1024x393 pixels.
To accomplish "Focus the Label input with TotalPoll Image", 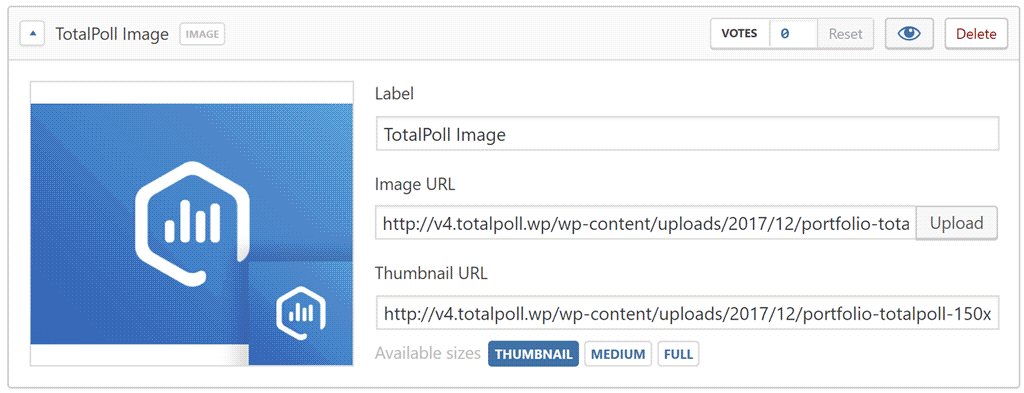I will [x=687, y=134].
